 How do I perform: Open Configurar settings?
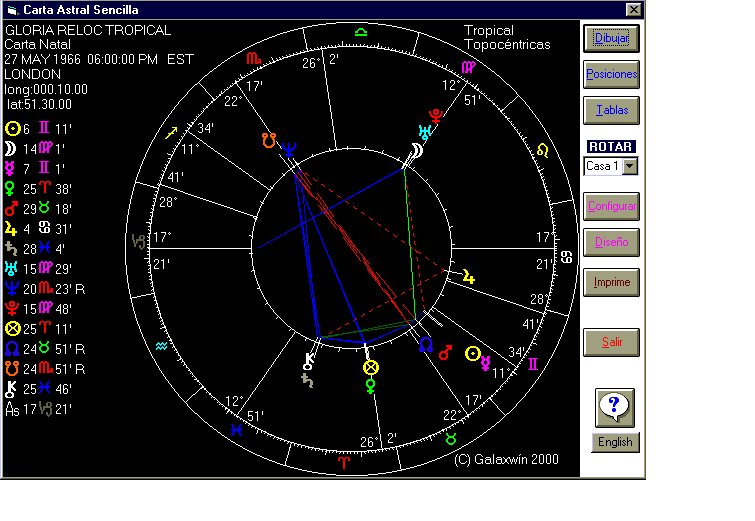[x=611, y=206]
